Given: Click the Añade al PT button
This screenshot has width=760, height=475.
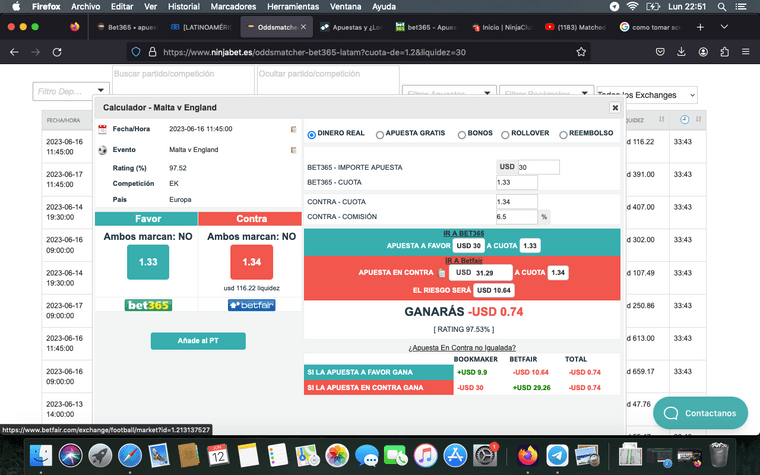Looking at the screenshot, I should point(198,341).
